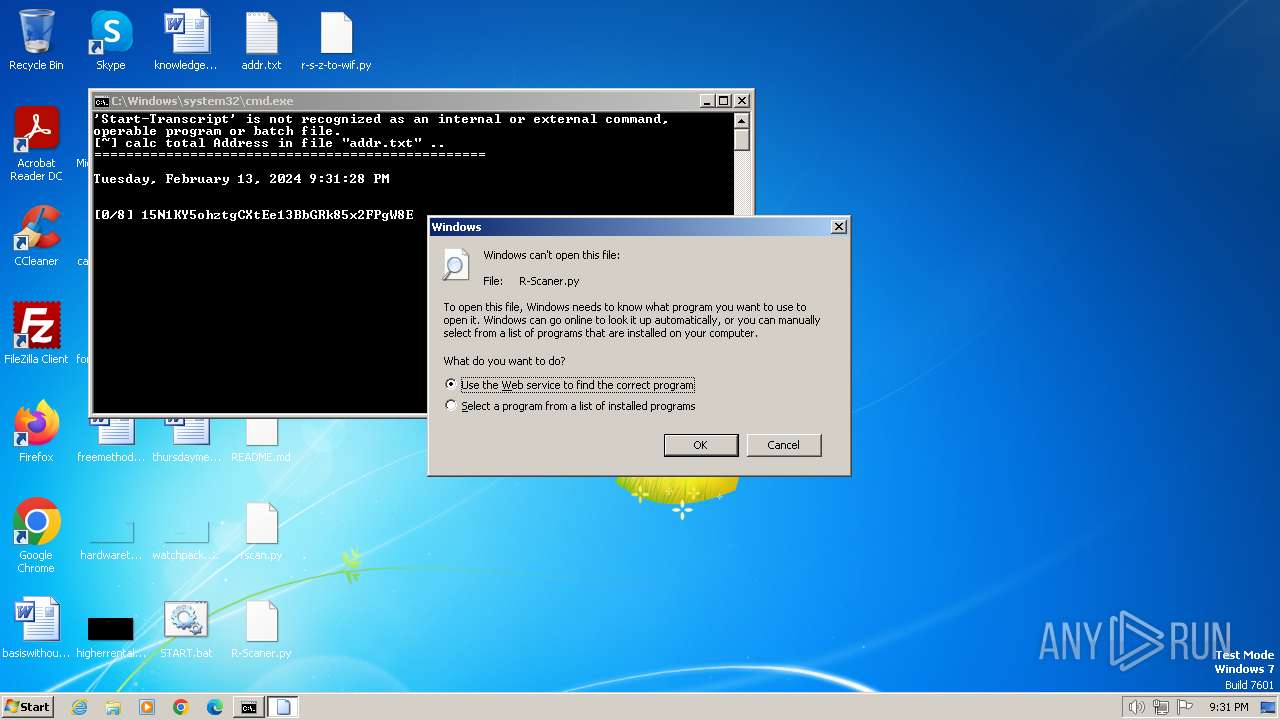Choose Select a program from list option
This screenshot has height=720, width=1280.
570,406
